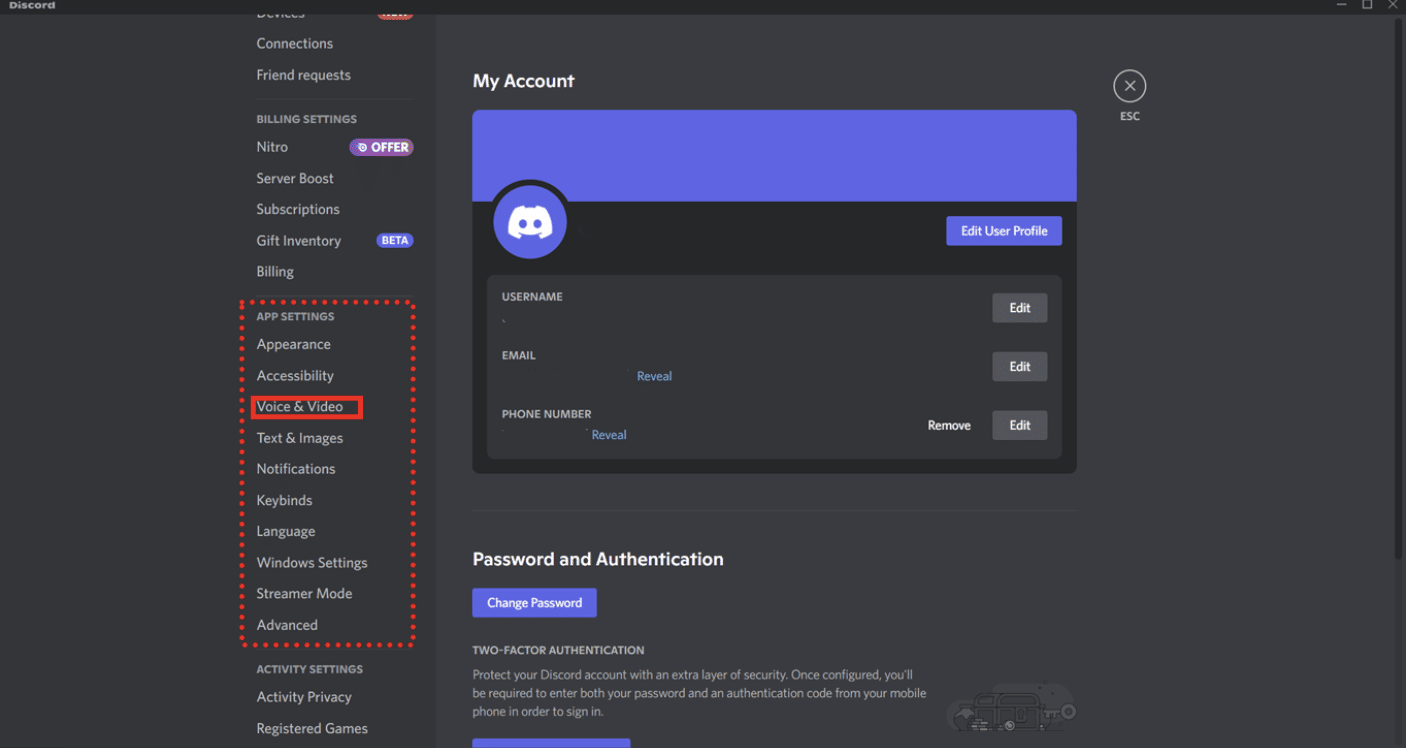Open Friend requests settings

click(x=304, y=75)
